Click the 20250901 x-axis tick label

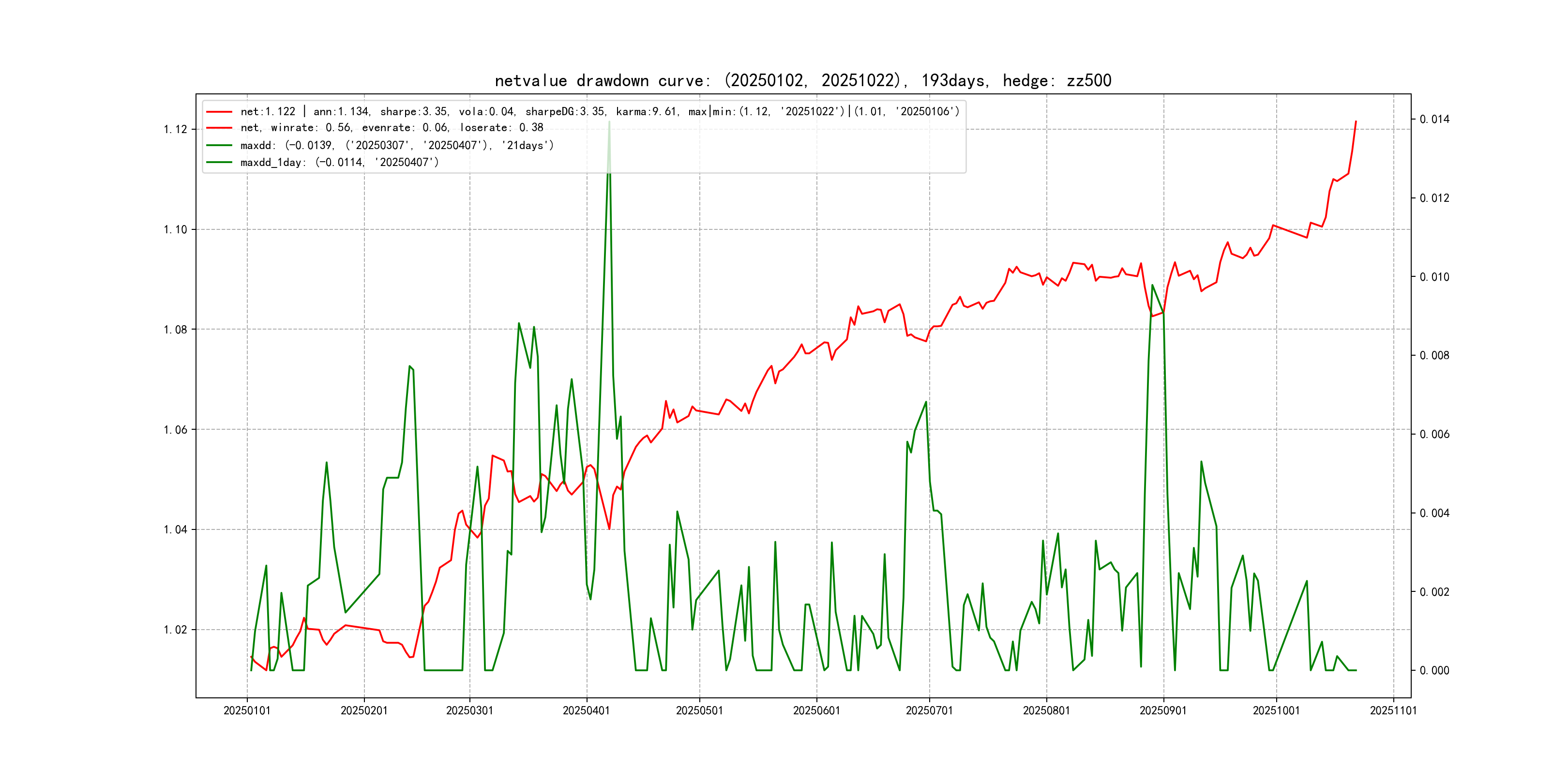(x=1163, y=711)
